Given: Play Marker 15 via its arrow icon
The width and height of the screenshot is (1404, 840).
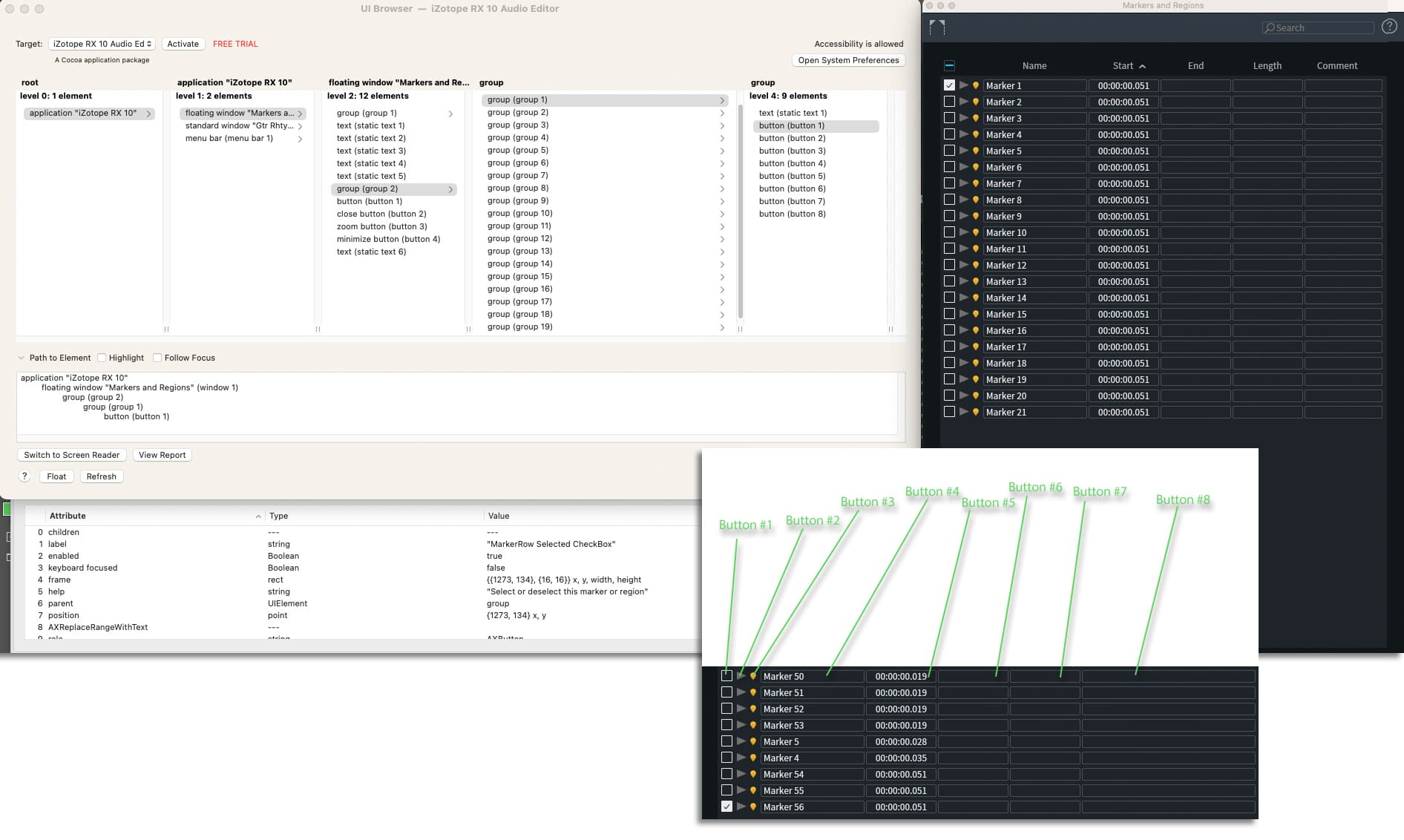Looking at the screenshot, I should point(963,314).
